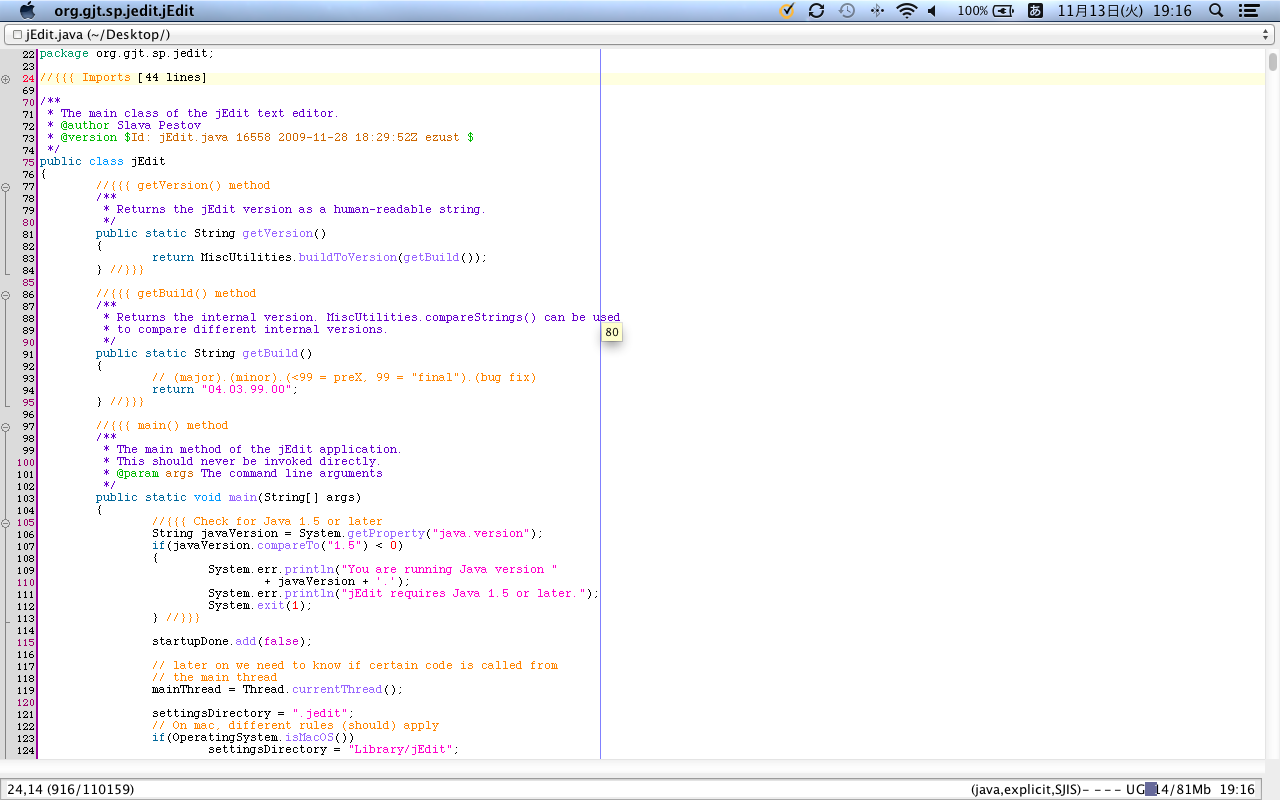Click the Japanese input method icon
This screenshot has height=800, width=1280.
1035,11
